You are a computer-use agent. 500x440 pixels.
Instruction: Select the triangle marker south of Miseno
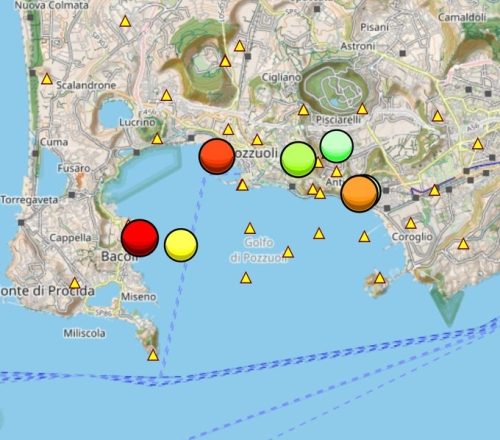[153, 355]
